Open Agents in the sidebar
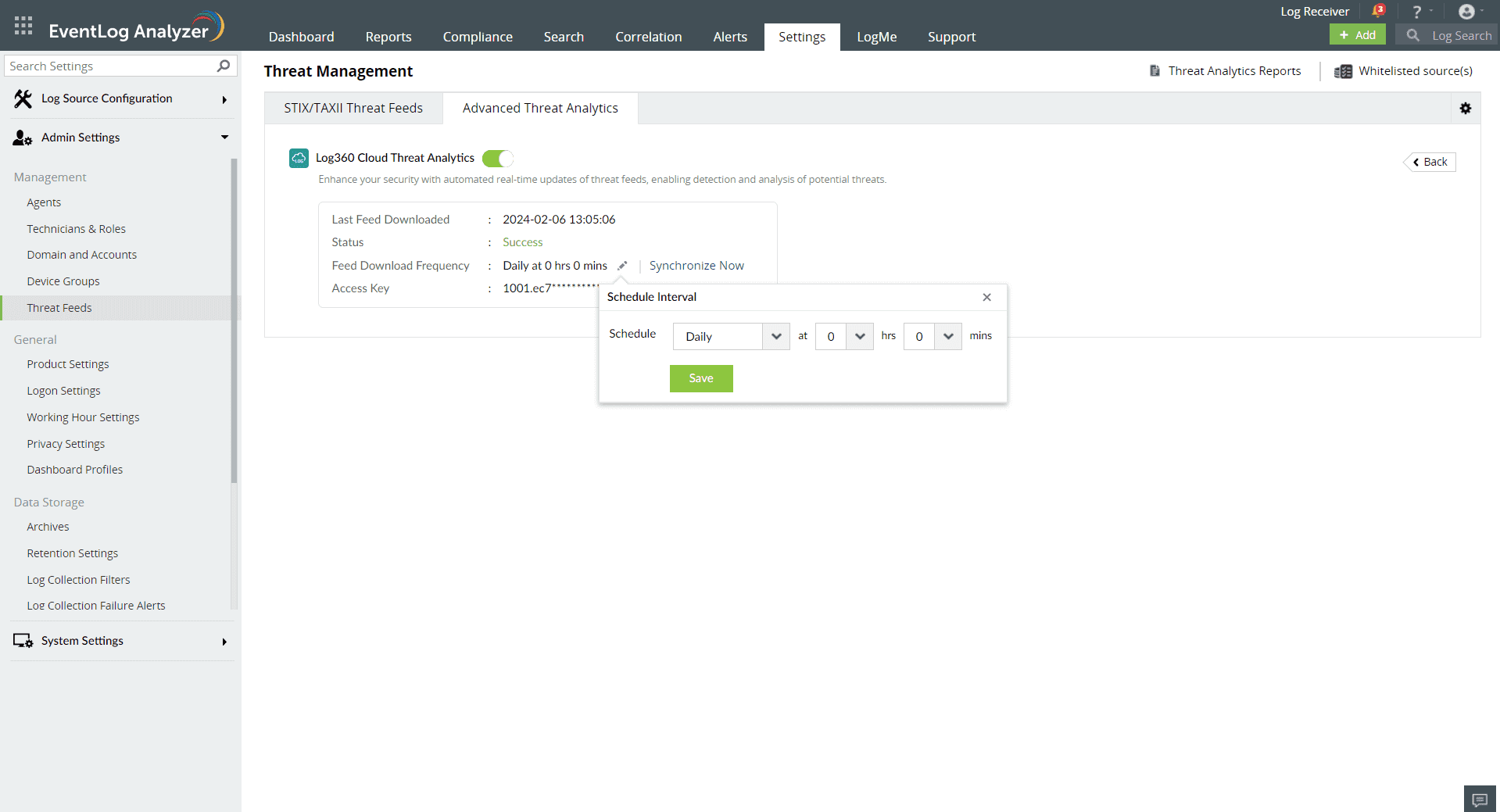Screen dimensions: 1500x812 pyautogui.click(x=44, y=202)
